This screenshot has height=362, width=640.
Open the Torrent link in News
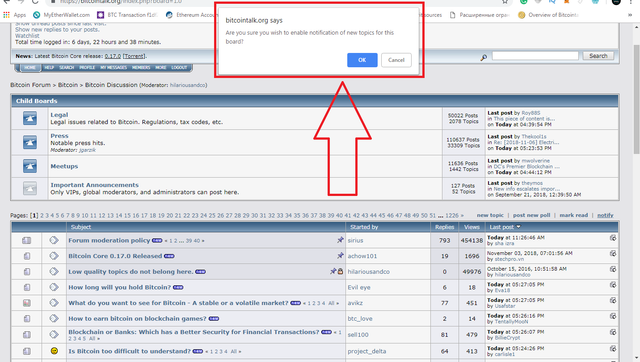[134, 56]
